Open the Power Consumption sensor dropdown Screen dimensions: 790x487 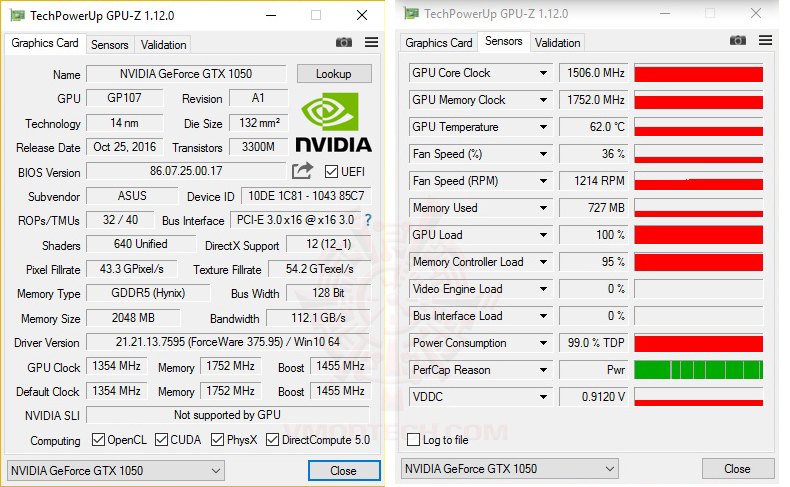pos(543,343)
